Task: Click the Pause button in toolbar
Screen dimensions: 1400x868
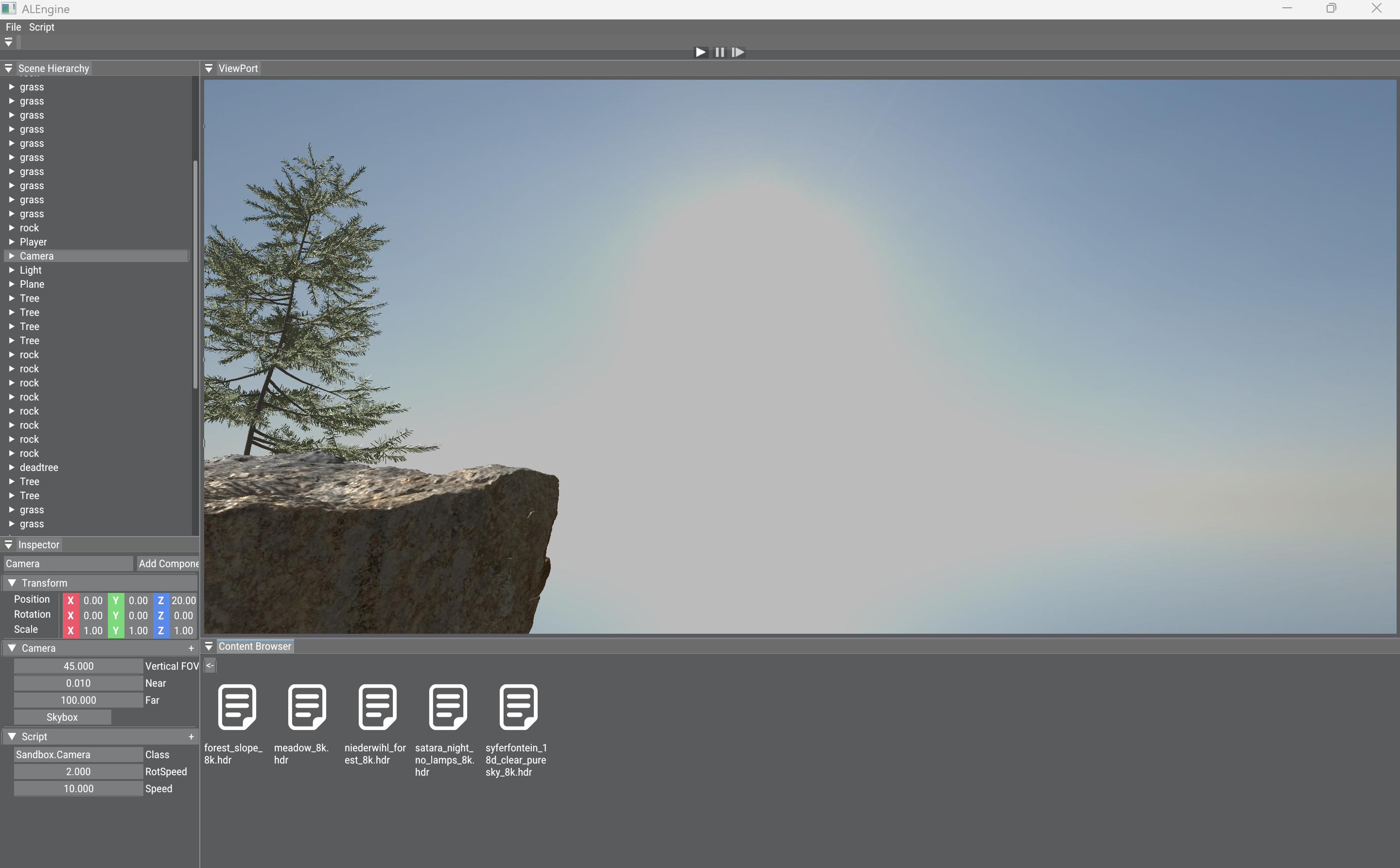Action: (719, 52)
